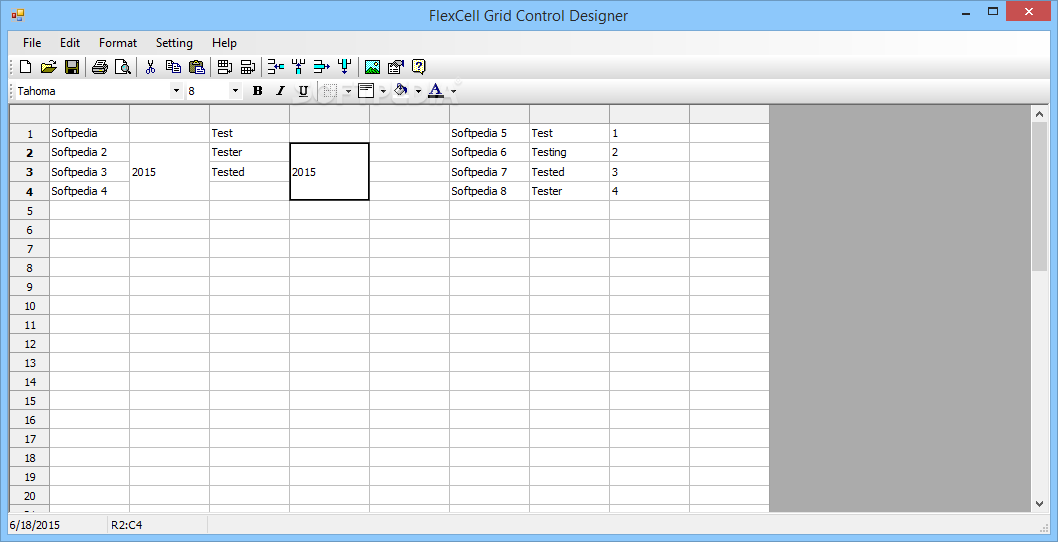
Task: Toggle underline formatting
Action: pyautogui.click(x=303, y=90)
